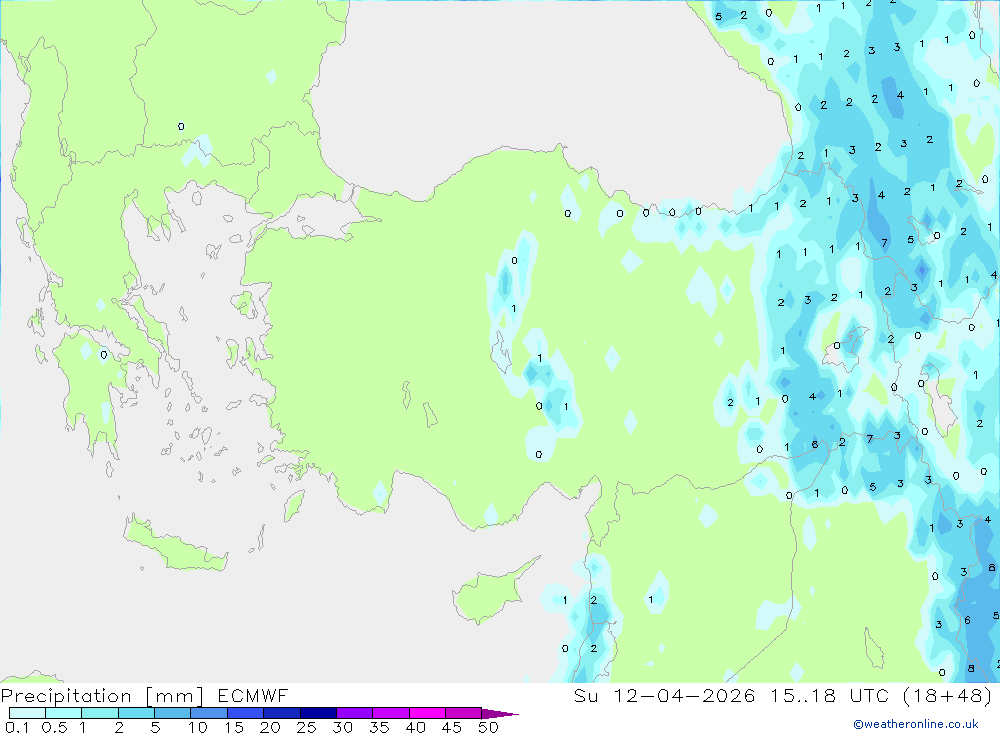Click the "12-04-2026" date text

[684, 695]
